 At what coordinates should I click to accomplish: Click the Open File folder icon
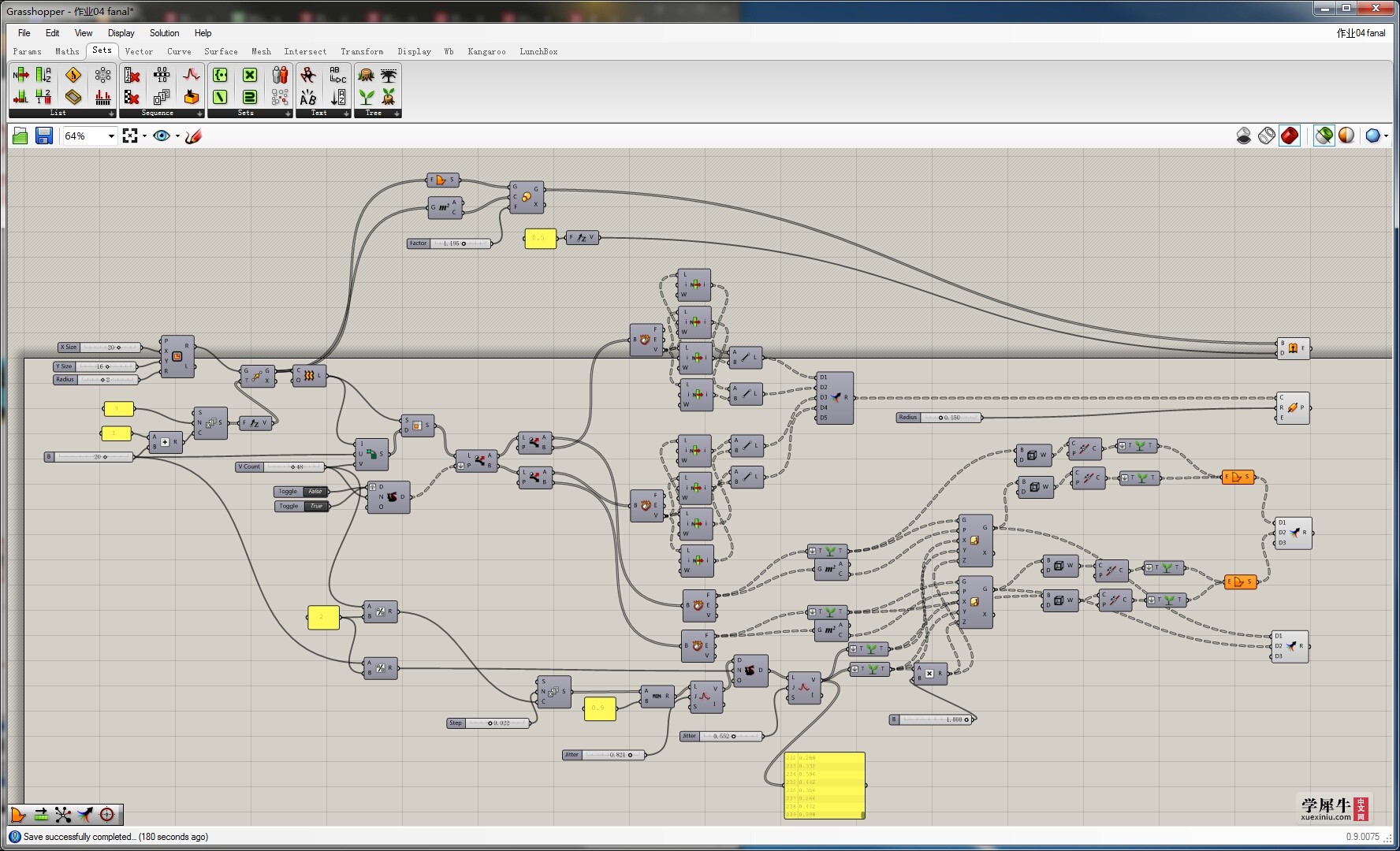point(20,136)
